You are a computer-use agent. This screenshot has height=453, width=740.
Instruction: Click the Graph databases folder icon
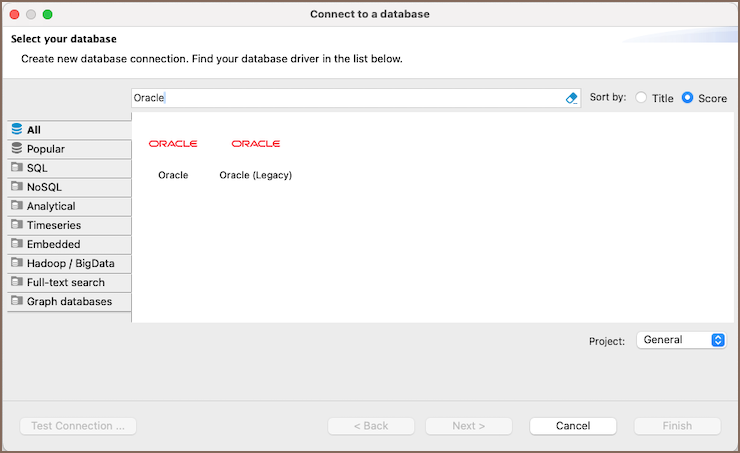point(17,301)
